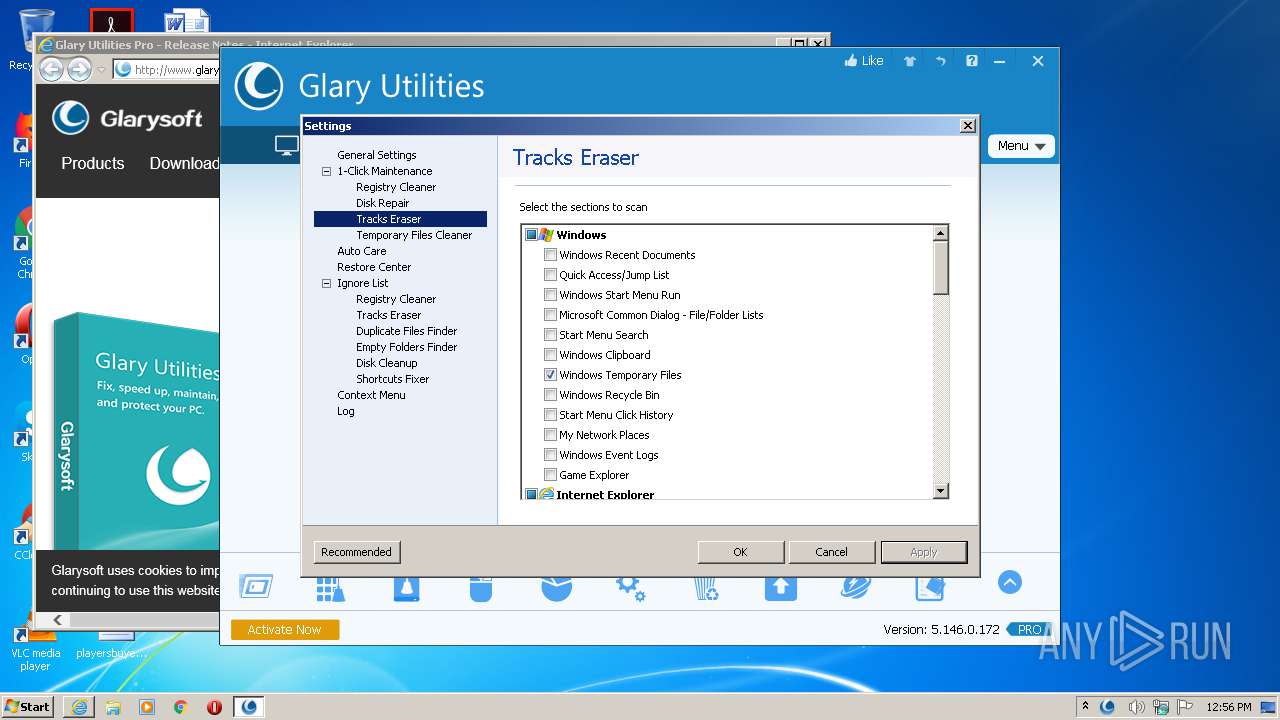The height and width of the screenshot is (720, 1280).
Task: Click the Apply button
Action: click(924, 552)
